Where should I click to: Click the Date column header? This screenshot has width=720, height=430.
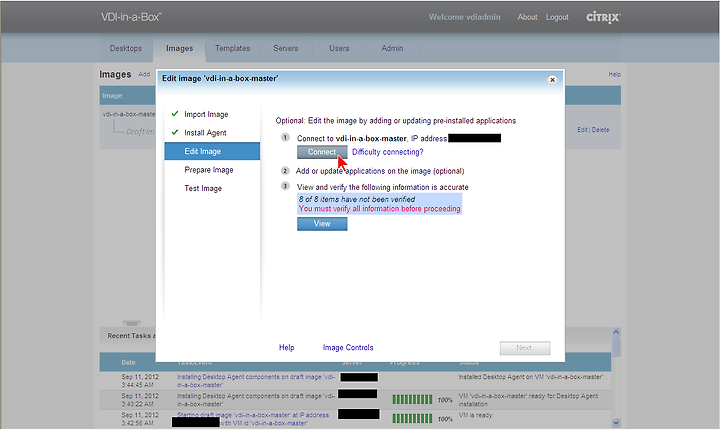pos(128,362)
